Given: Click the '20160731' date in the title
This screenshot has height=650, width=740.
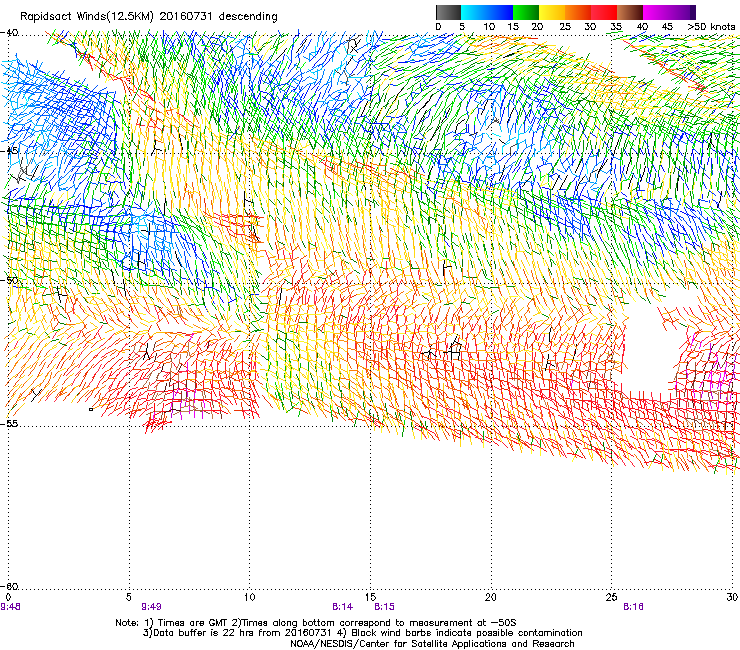Looking at the screenshot, I should point(186,16).
